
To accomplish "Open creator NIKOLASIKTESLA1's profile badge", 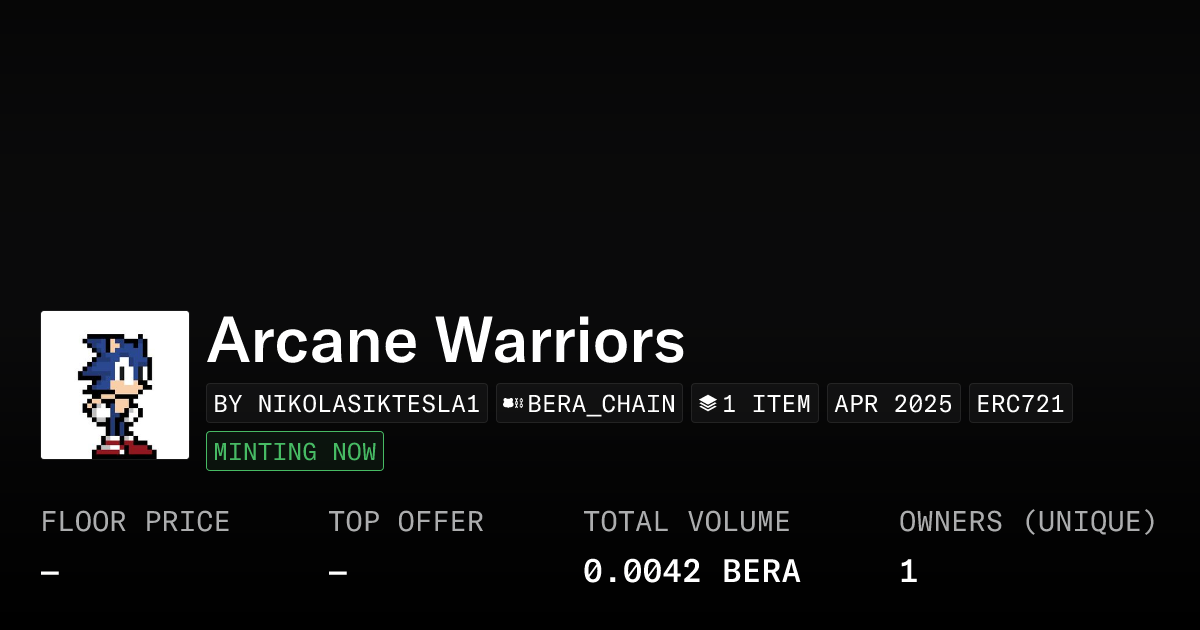I will [x=347, y=403].
